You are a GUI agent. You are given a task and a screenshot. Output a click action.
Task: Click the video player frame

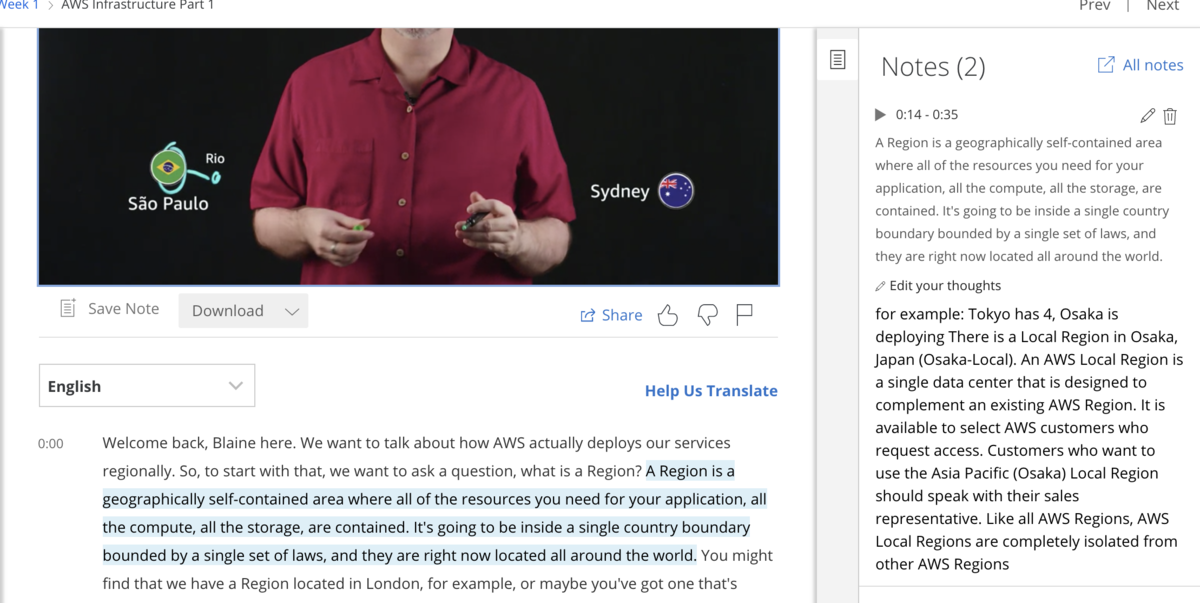click(408, 157)
